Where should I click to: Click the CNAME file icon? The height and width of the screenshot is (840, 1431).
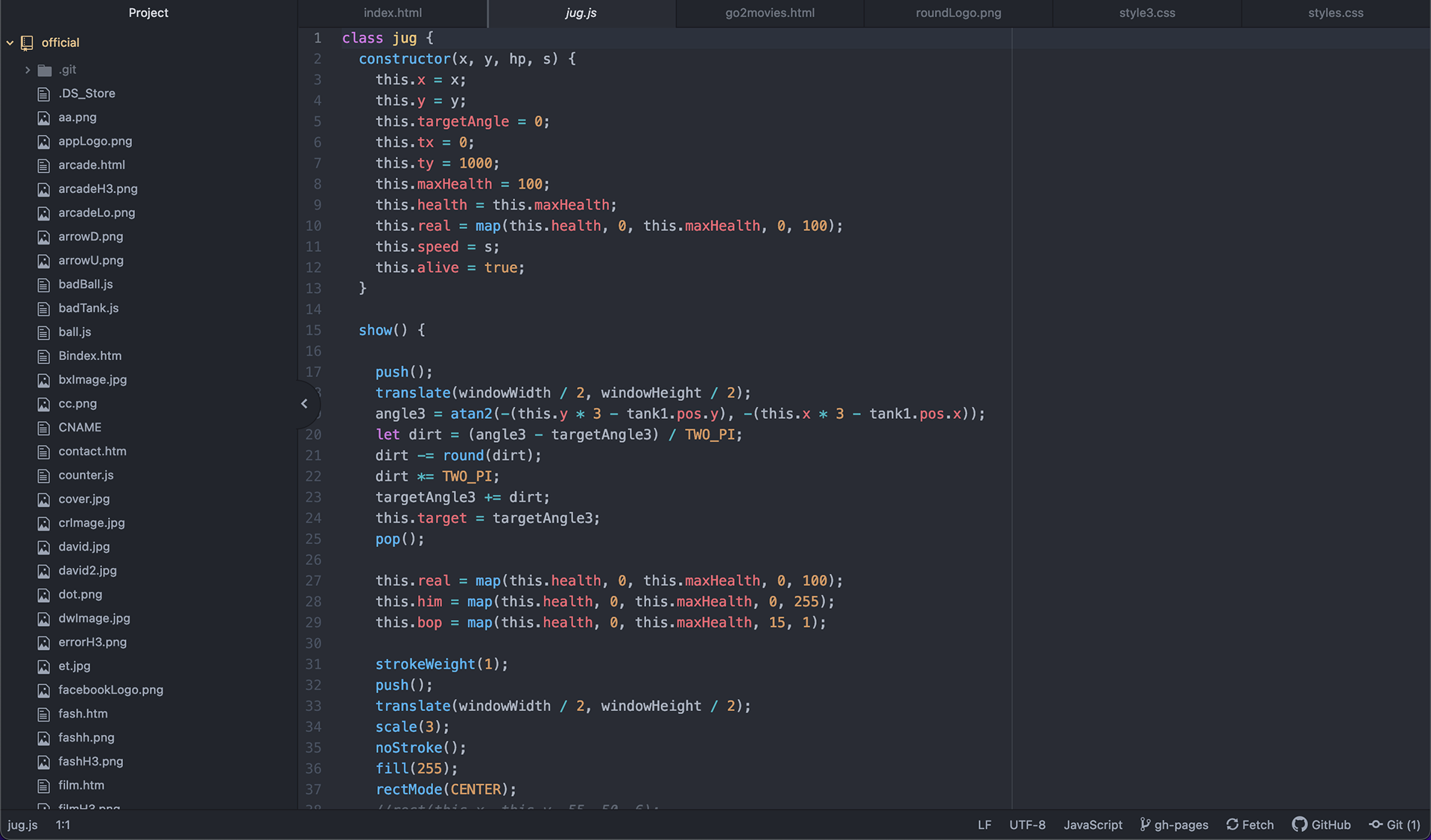click(x=44, y=428)
